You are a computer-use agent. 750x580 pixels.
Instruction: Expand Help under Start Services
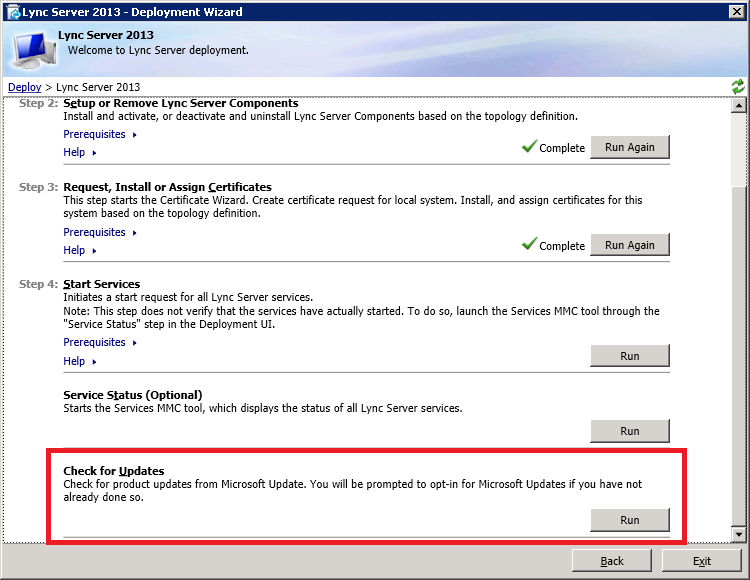click(80, 361)
